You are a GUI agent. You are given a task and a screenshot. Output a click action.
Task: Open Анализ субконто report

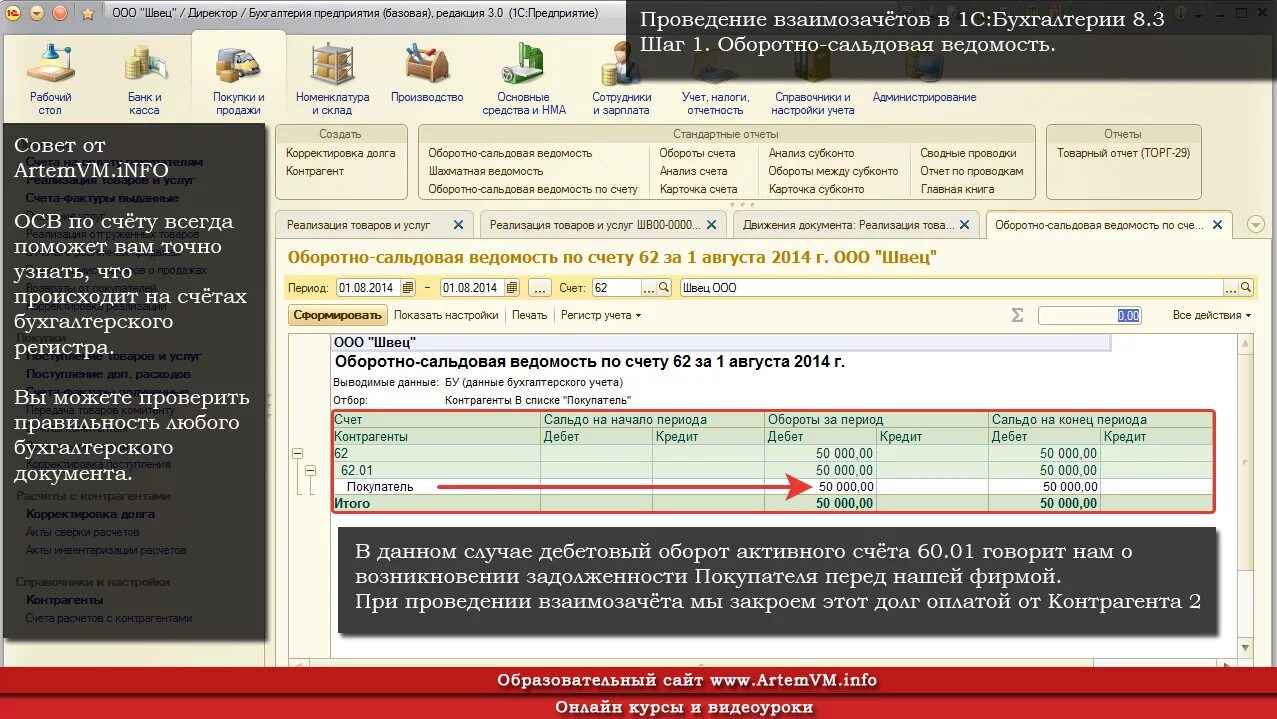tap(811, 153)
